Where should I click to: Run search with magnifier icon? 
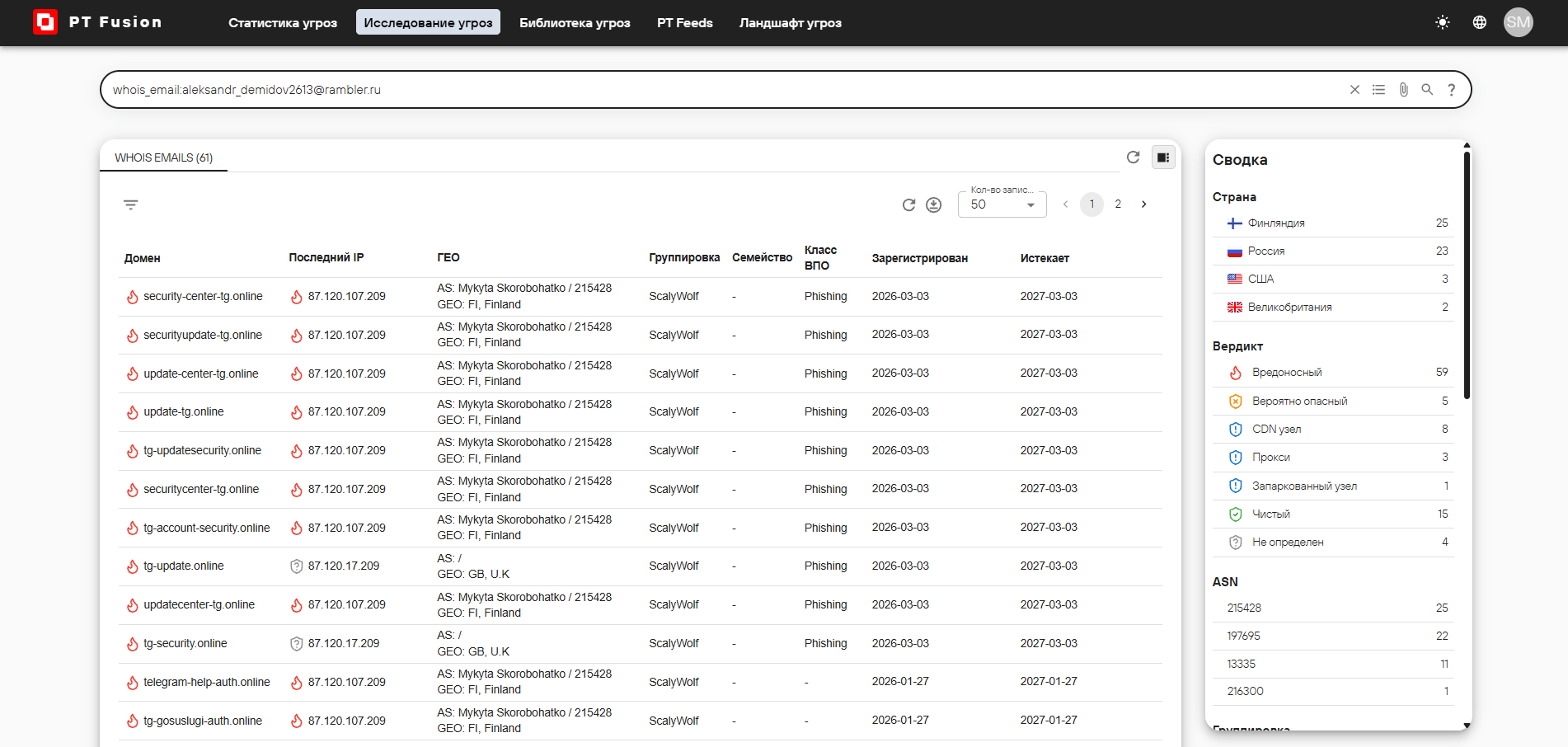point(1427,90)
